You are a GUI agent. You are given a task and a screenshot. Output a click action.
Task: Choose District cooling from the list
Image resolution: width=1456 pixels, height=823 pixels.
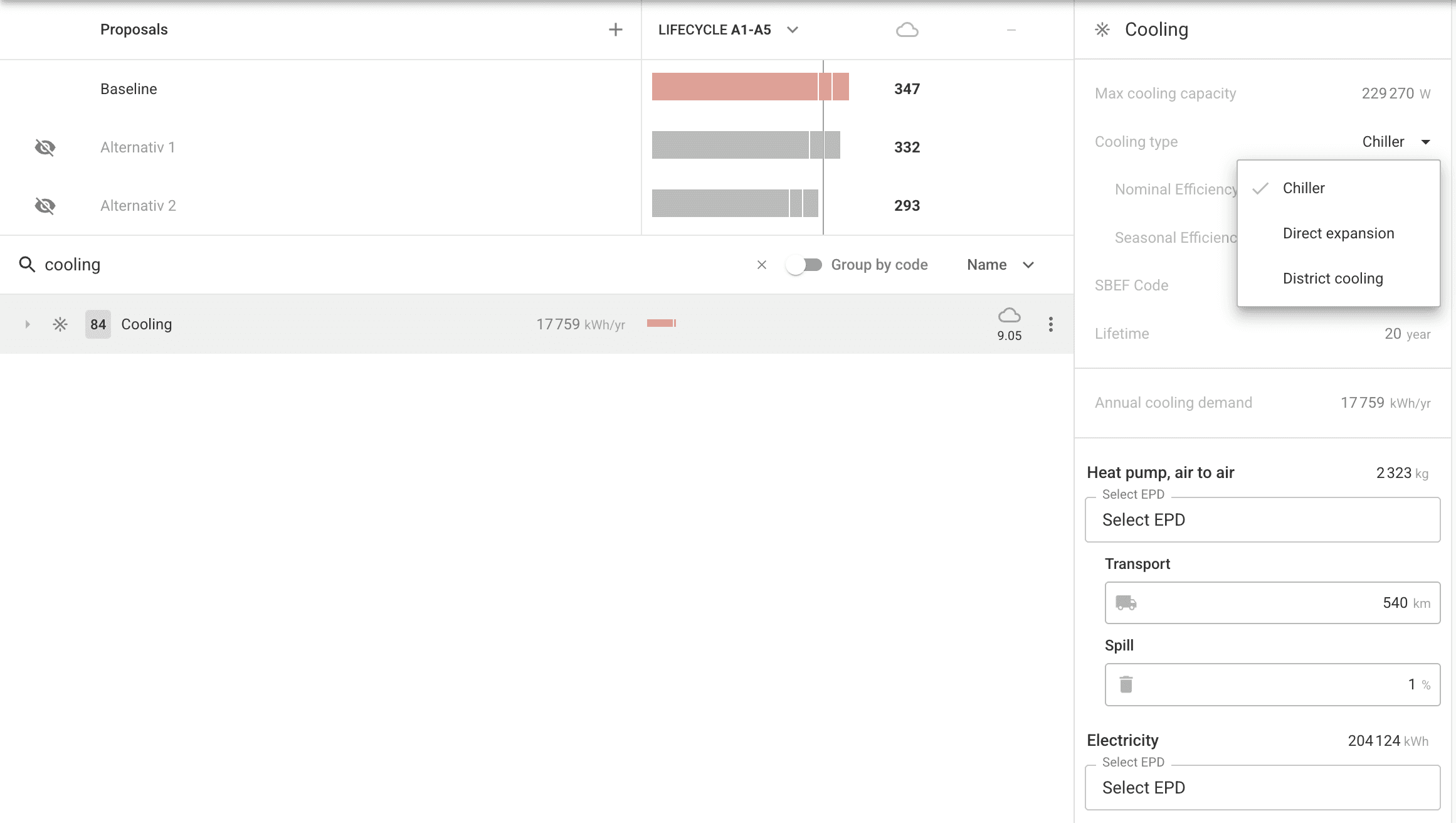coord(1332,279)
